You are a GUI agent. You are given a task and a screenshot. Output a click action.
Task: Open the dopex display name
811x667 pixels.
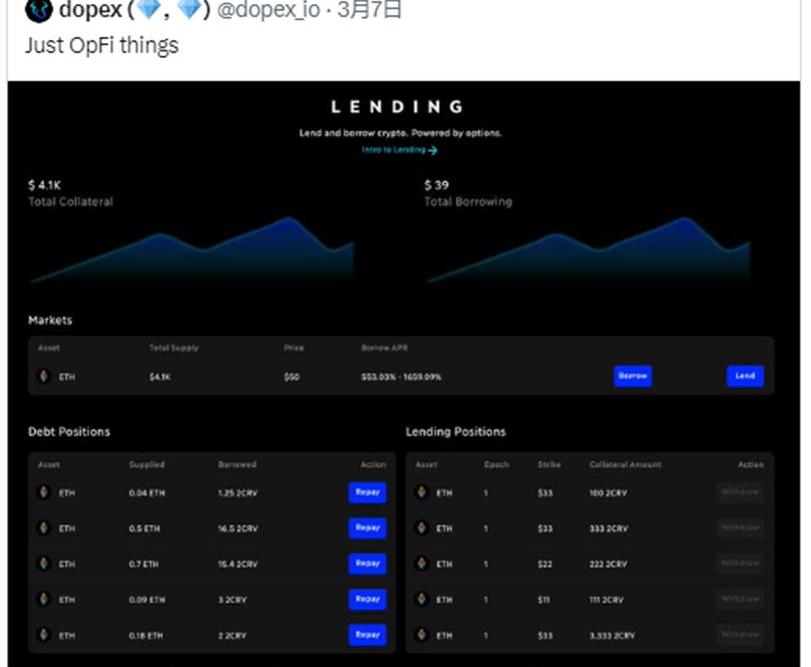(x=134, y=9)
